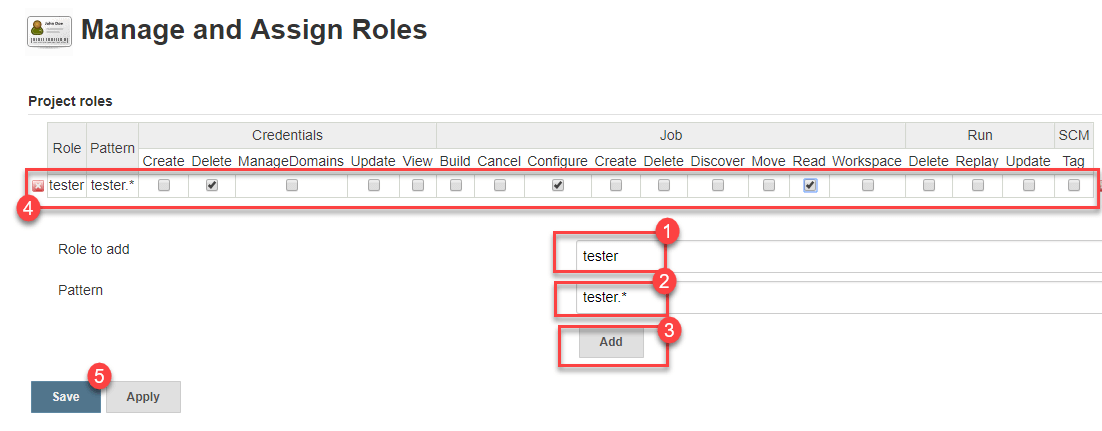Click the red delete icon for tester role
1102x431 pixels.
pos(37,185)
